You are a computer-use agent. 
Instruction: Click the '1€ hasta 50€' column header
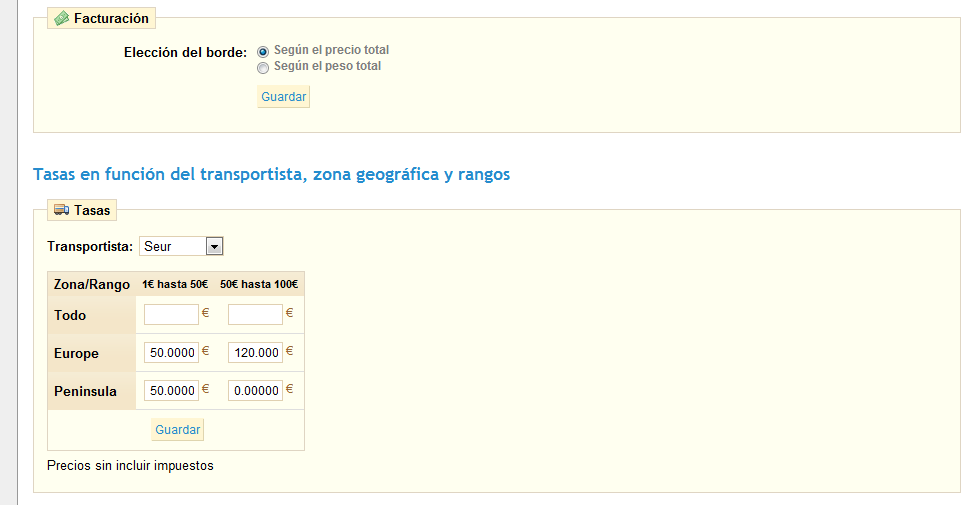175,285
